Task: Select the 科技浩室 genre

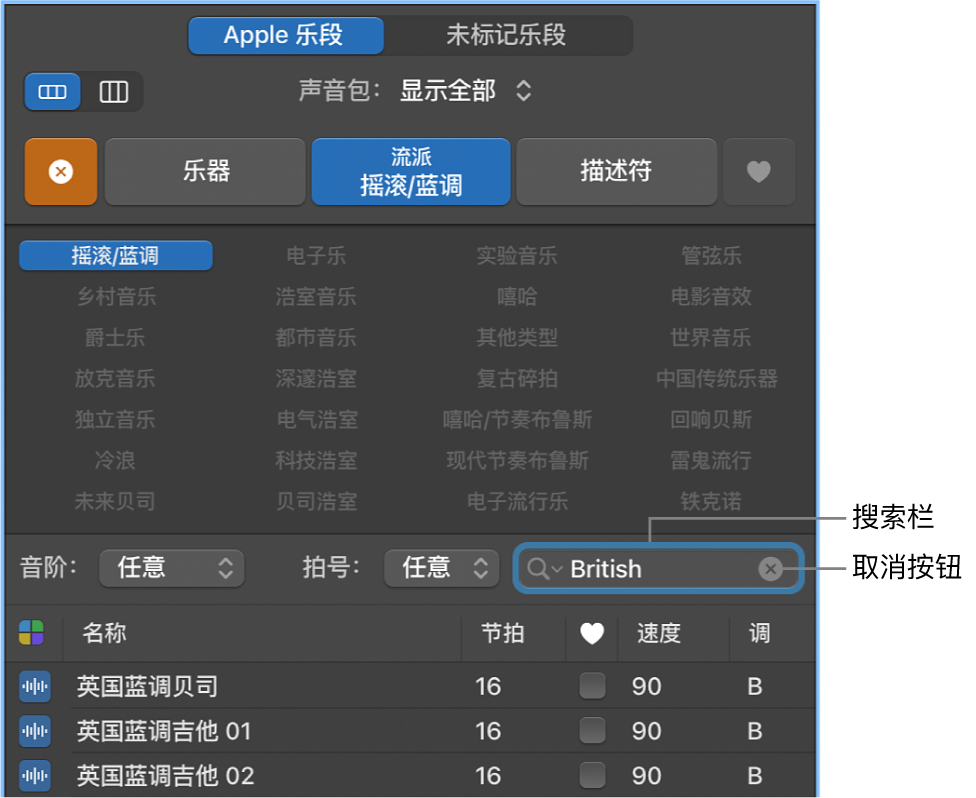Action: pyautogui.click(x=316, y=461)
